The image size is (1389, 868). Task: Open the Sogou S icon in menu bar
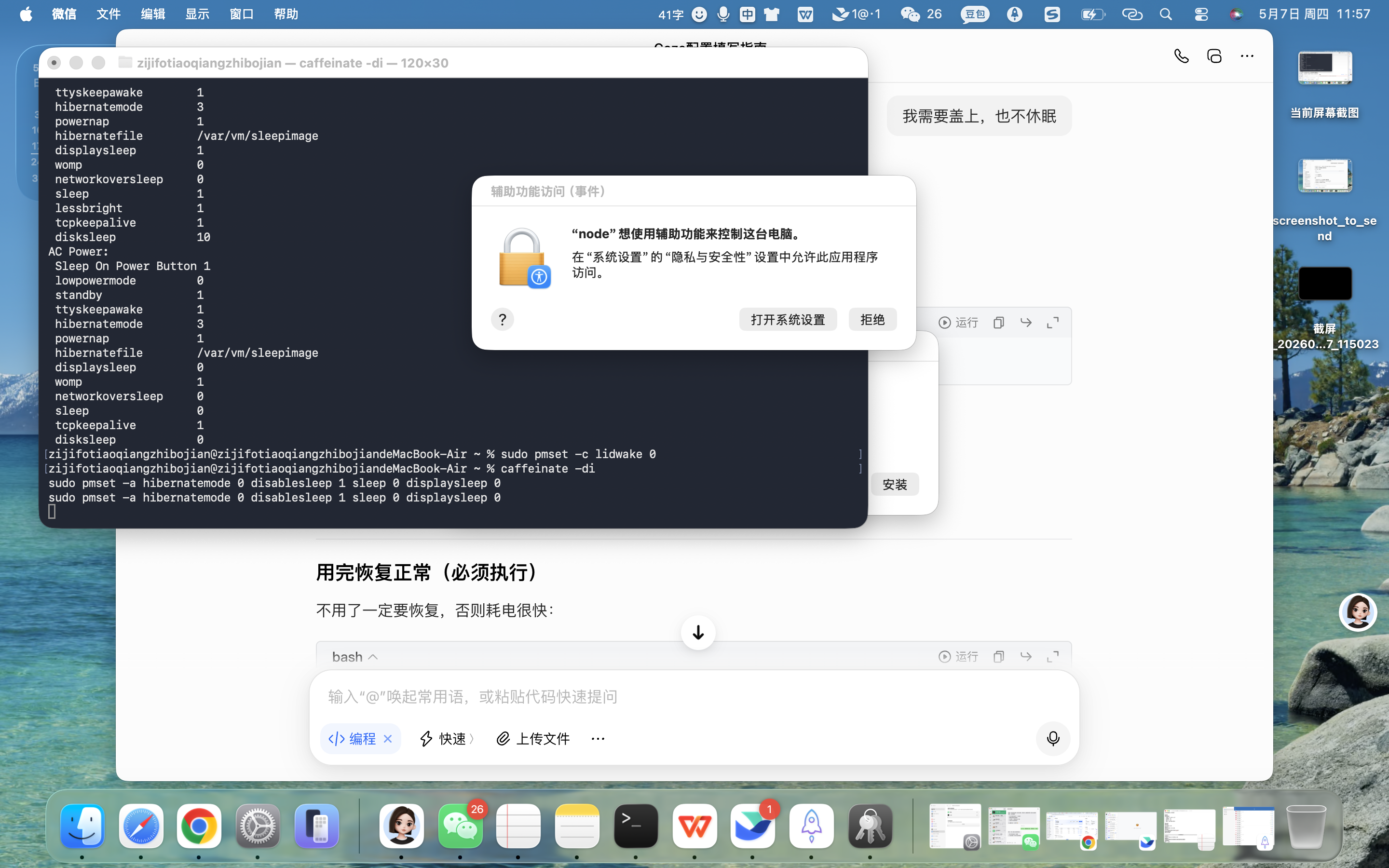click(1051, 14)
